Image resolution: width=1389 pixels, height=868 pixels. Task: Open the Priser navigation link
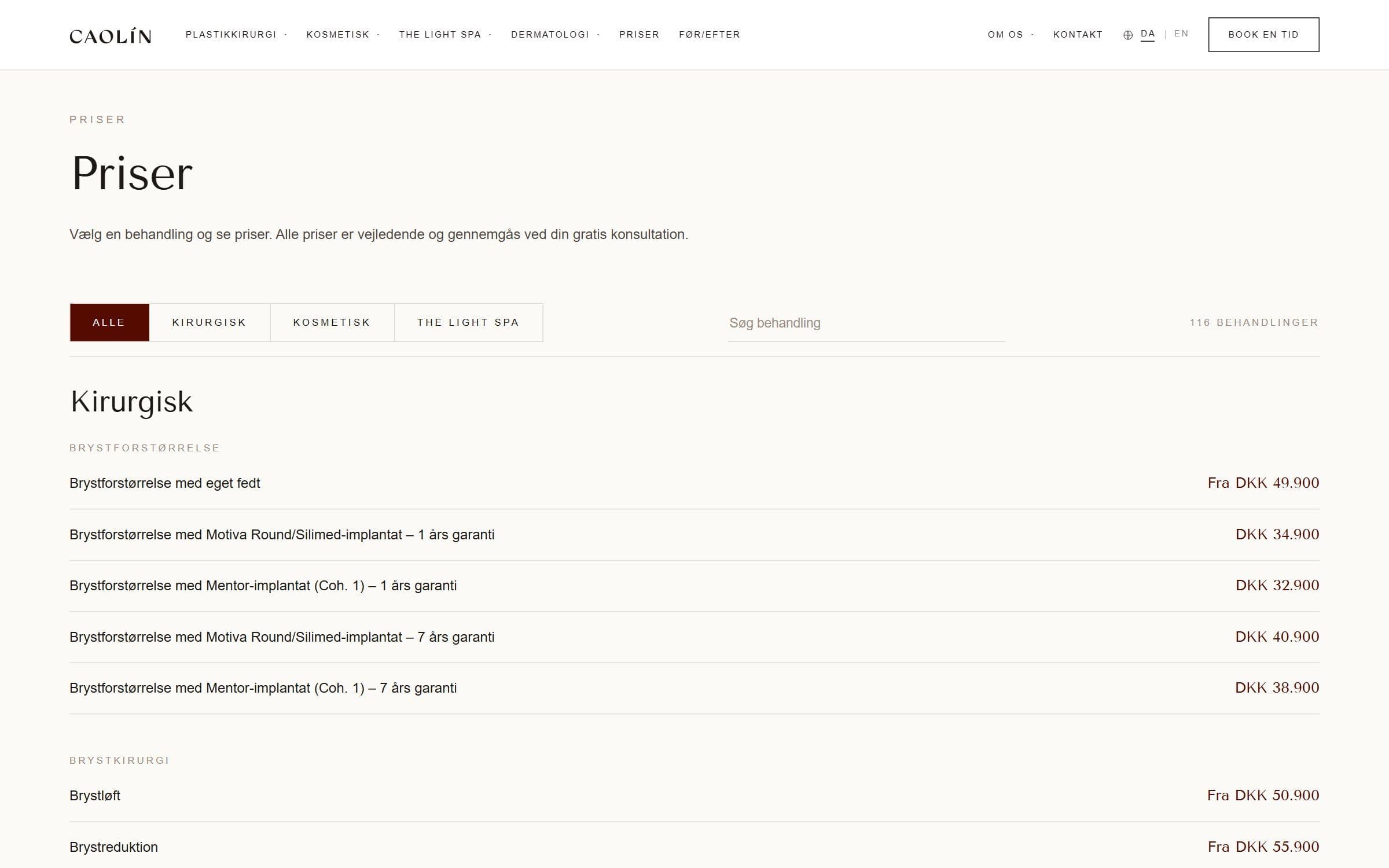(639, 35)
